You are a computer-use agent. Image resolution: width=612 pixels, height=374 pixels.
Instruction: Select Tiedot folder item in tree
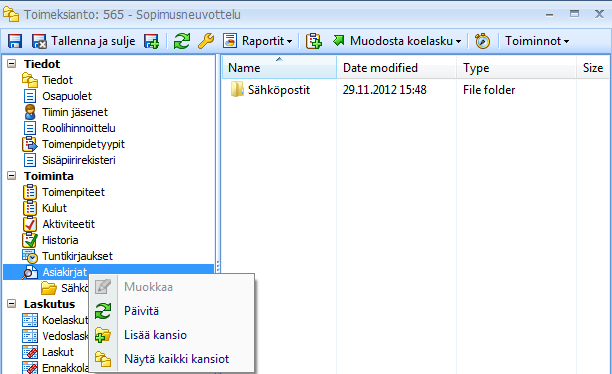47,80
